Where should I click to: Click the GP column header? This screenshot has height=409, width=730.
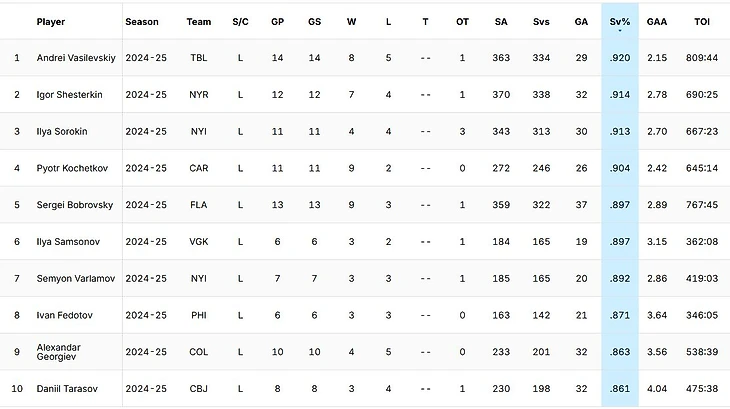point(277,21)
